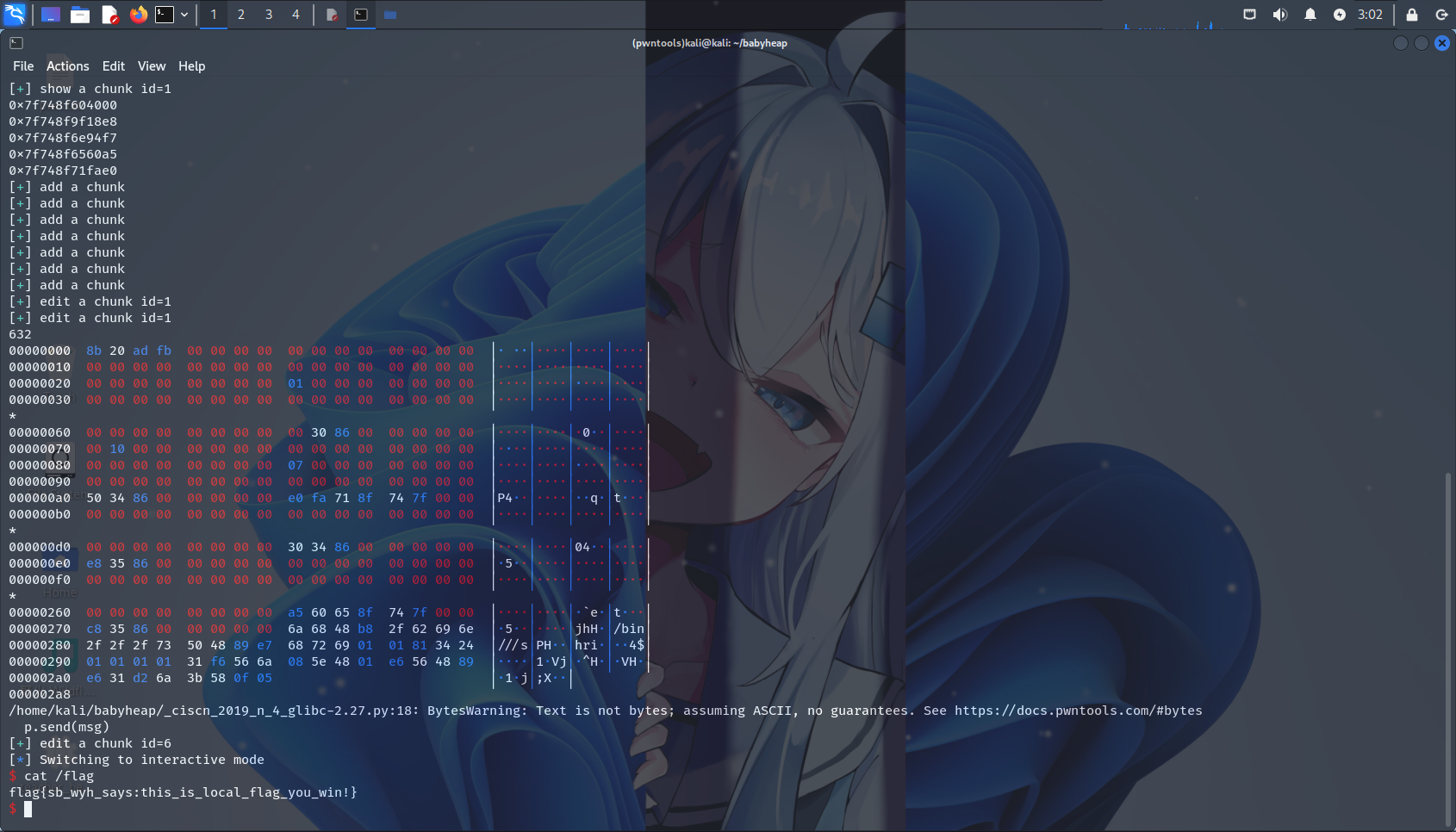Click the 3:02 clock

[x=1370, y=15]
